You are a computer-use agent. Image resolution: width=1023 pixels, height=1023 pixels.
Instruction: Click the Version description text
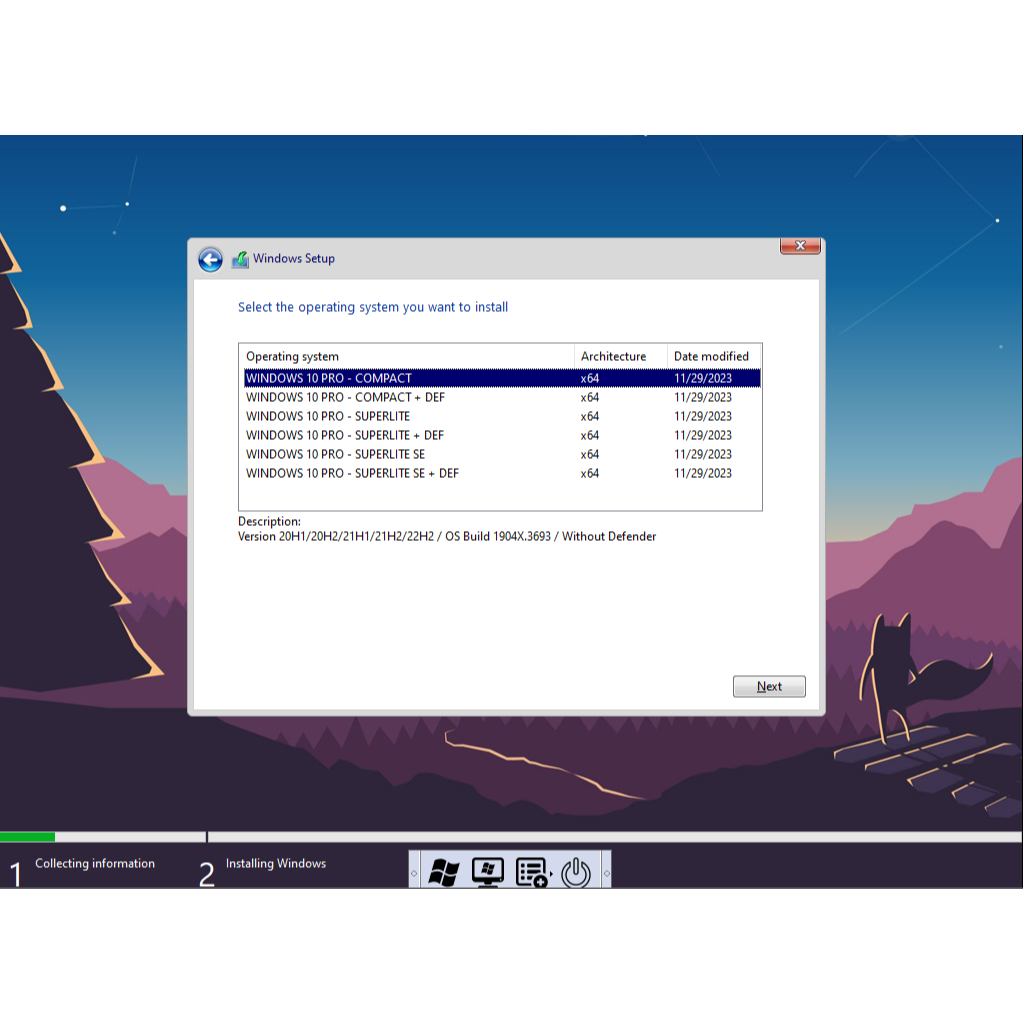tap(447, 536)
